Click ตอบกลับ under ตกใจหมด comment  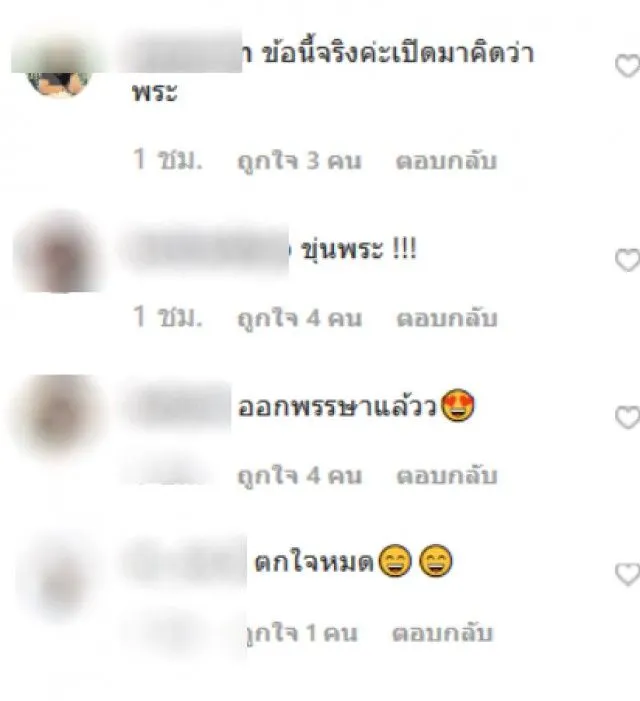pyautogui.click(x=442, y=633)
